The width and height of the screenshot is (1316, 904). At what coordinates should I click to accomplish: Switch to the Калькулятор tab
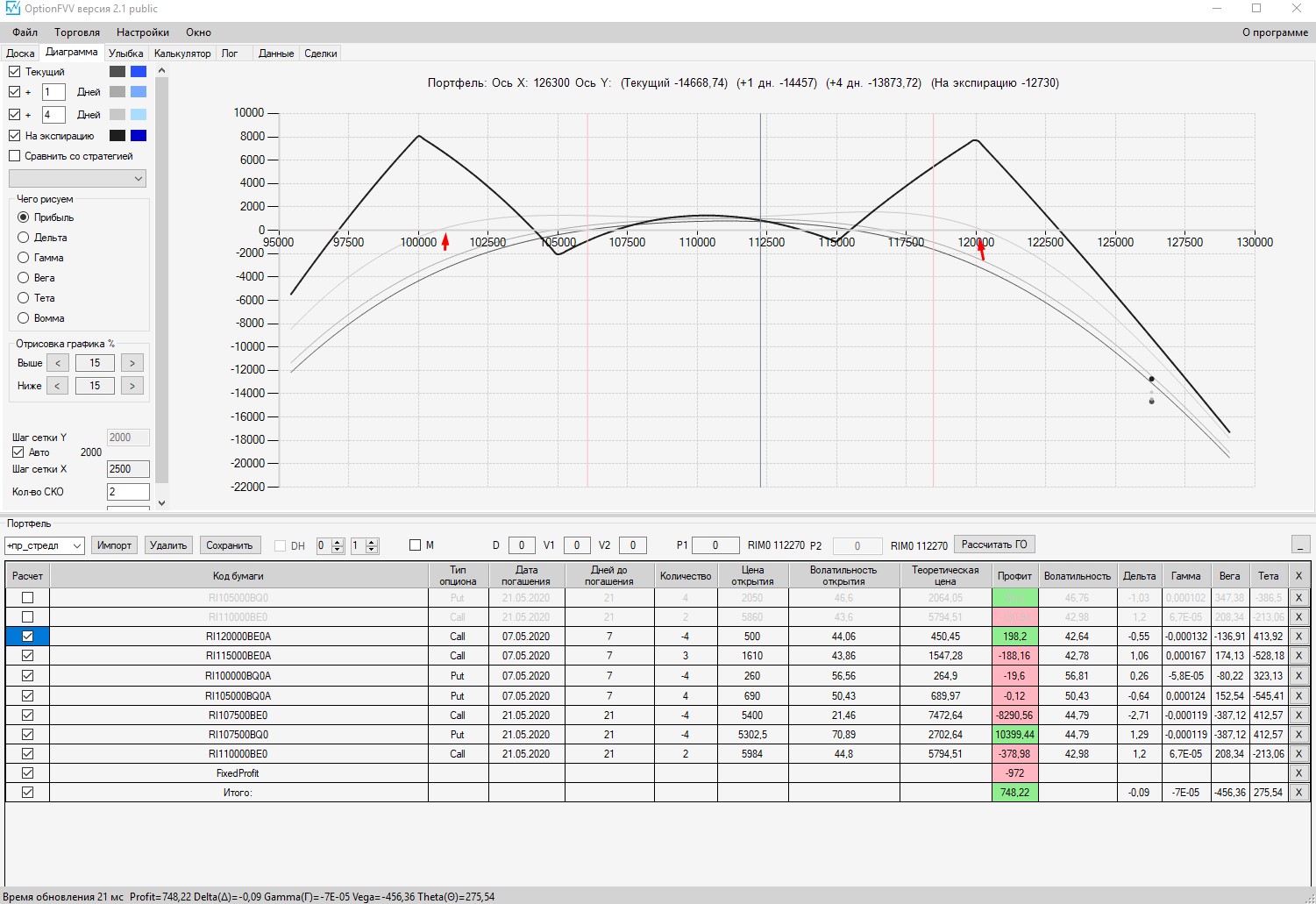pos(182,53)
